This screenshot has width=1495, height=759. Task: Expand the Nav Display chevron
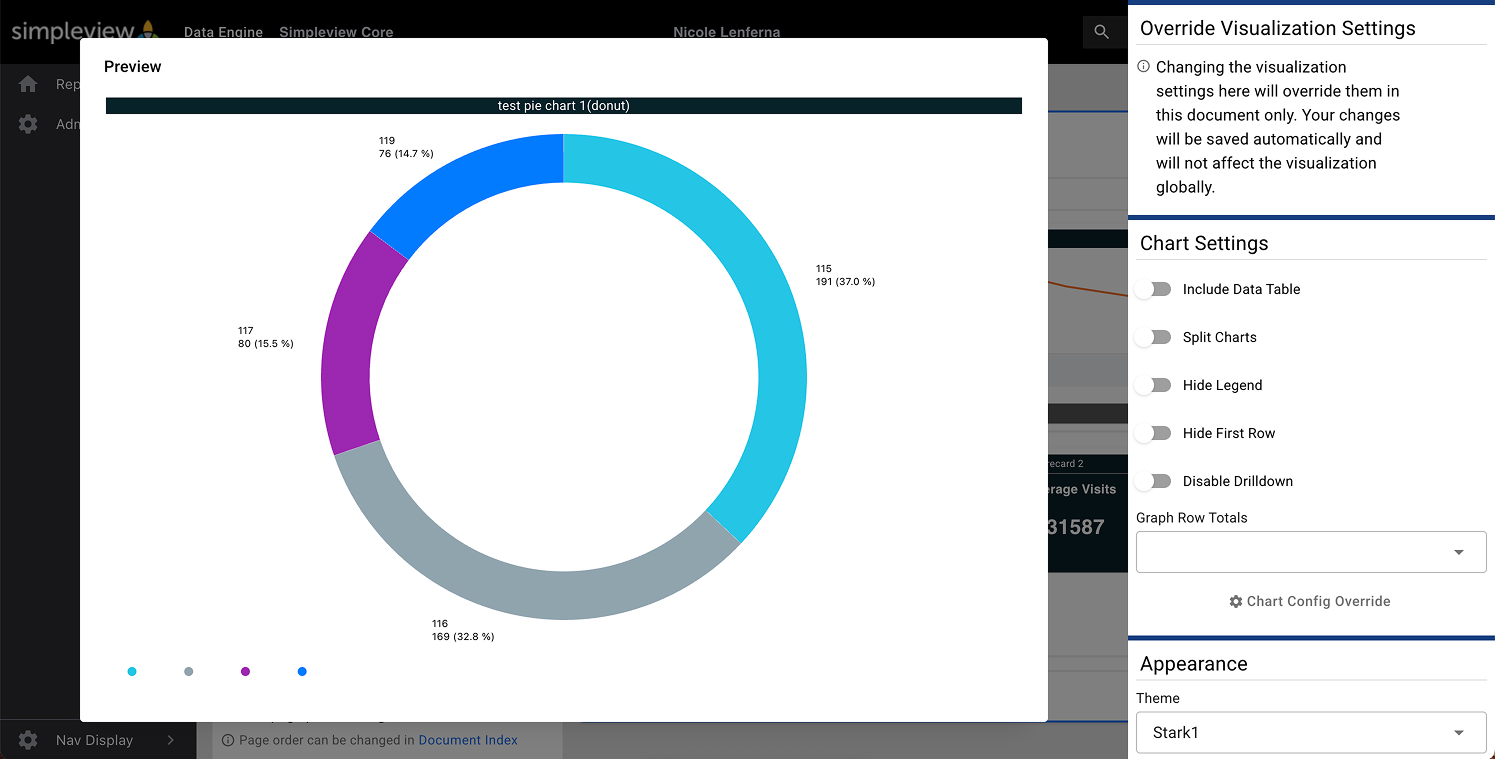click(x=168, y=740)
